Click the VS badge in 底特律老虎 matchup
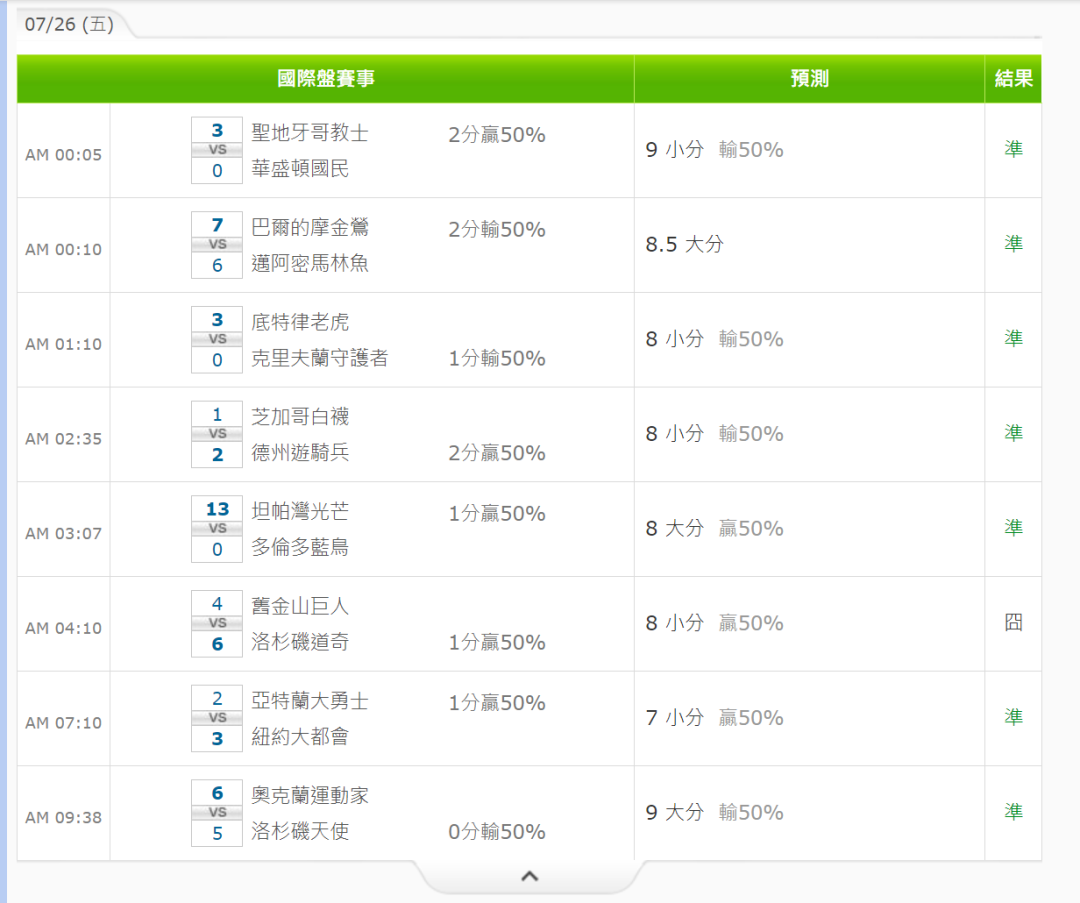 click(217, 339)
